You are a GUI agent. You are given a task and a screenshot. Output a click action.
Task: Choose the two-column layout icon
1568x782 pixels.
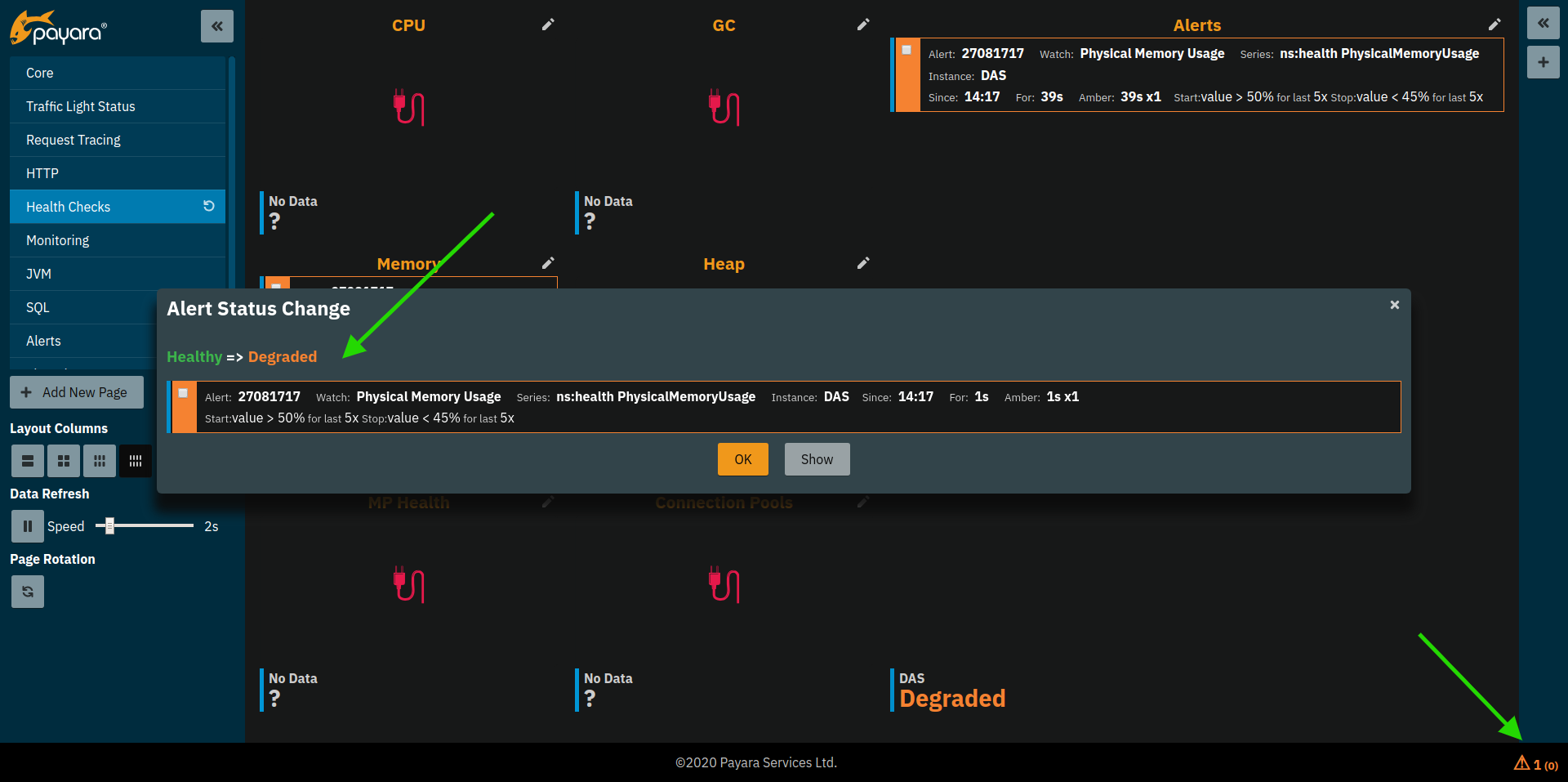coord(64,461)
